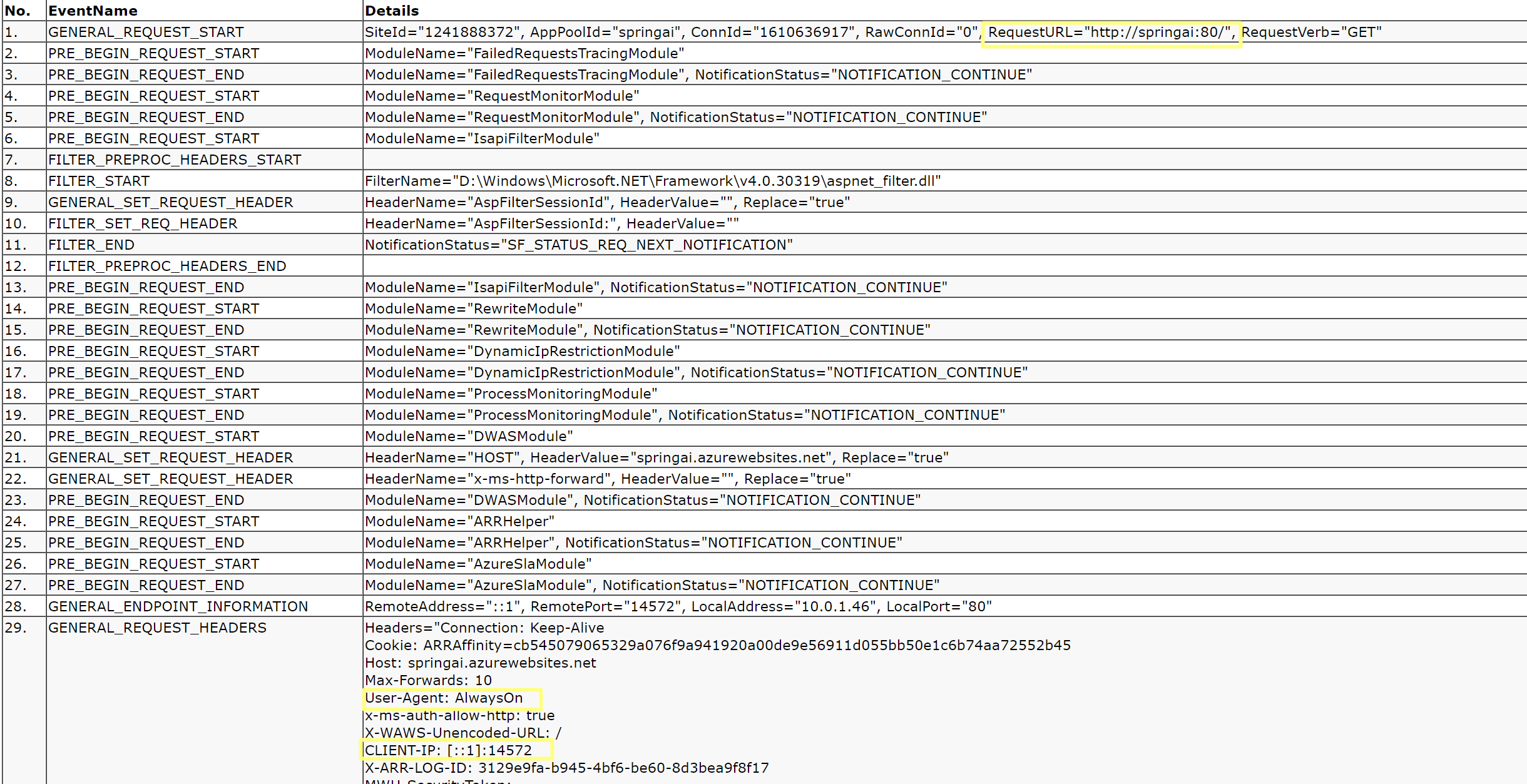The width and height of the screenshot is (1527, 784).
Task: Click the No. column header
Action: 18,11
